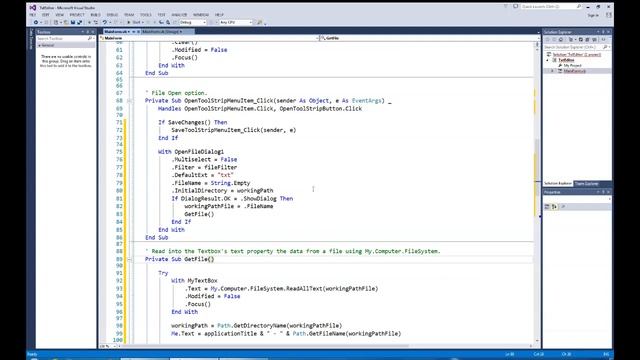Click the notifications flag icon in title bar

(506, 7)
